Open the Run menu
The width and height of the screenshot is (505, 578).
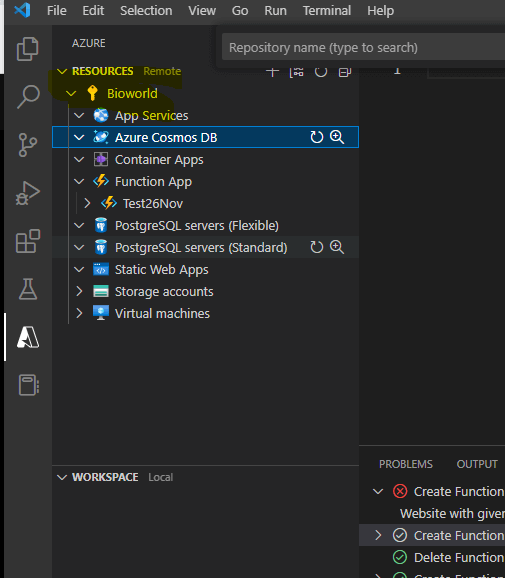(275, 11)
